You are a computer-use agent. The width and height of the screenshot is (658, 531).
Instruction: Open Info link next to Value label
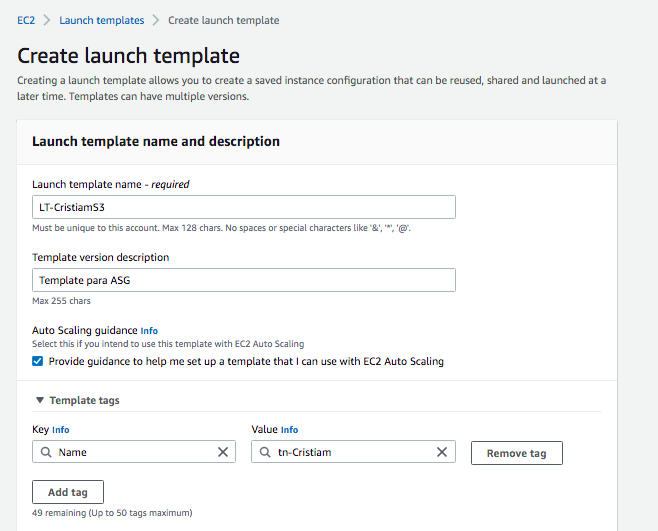click(289, 430)
